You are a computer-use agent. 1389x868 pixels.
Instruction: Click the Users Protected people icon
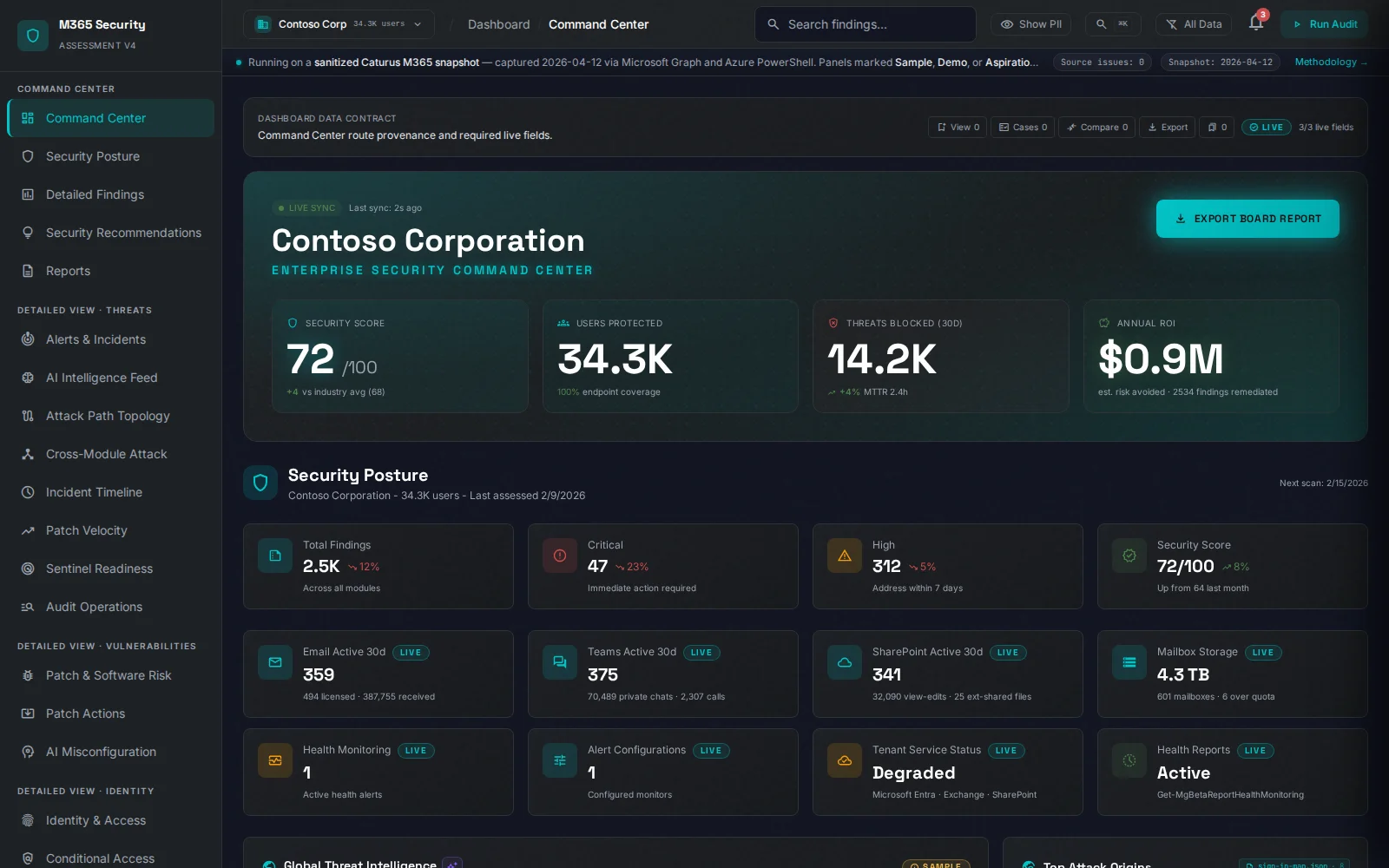563,323
